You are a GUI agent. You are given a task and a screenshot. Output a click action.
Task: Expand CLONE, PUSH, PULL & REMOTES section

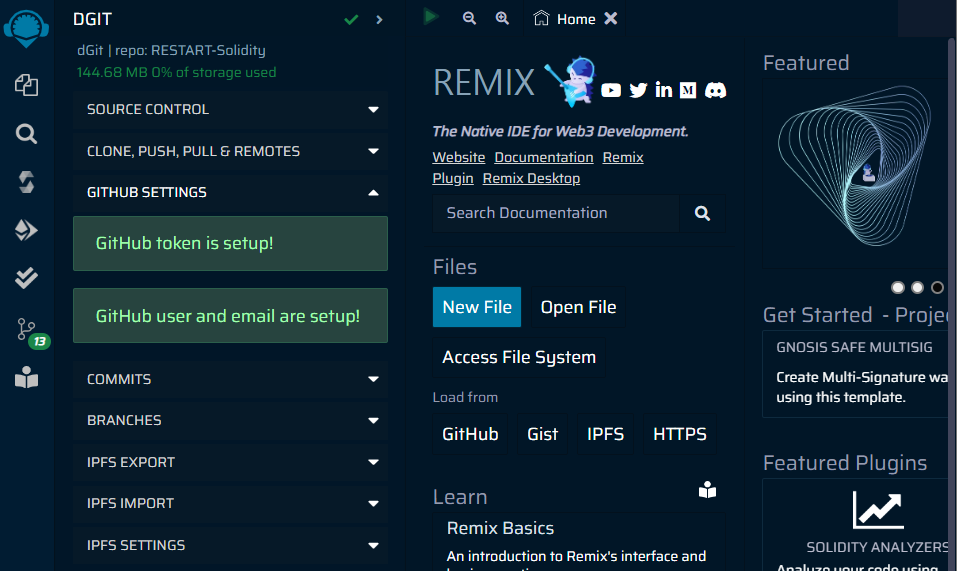coord(230,151)
